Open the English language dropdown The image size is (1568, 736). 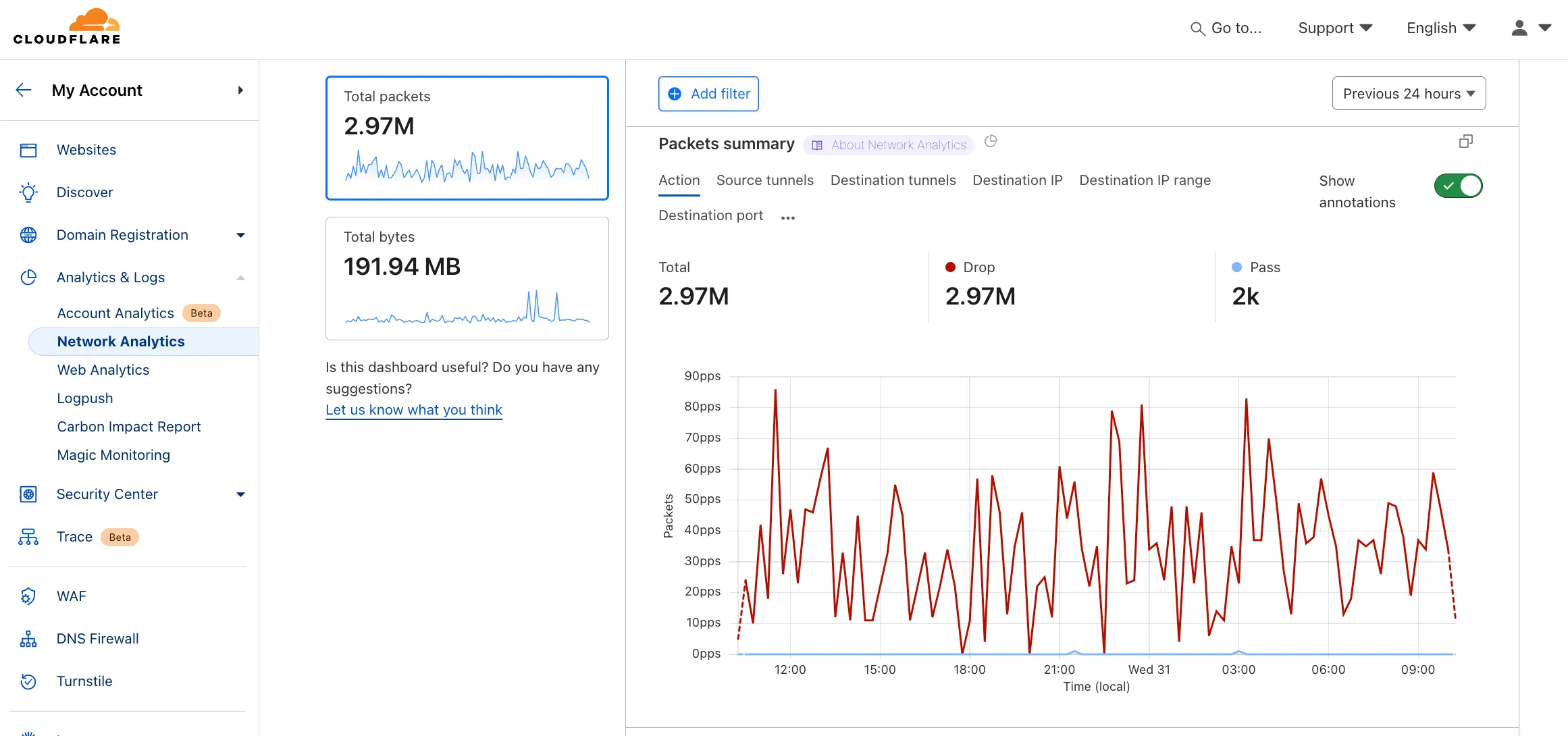tap(1440, 28)
